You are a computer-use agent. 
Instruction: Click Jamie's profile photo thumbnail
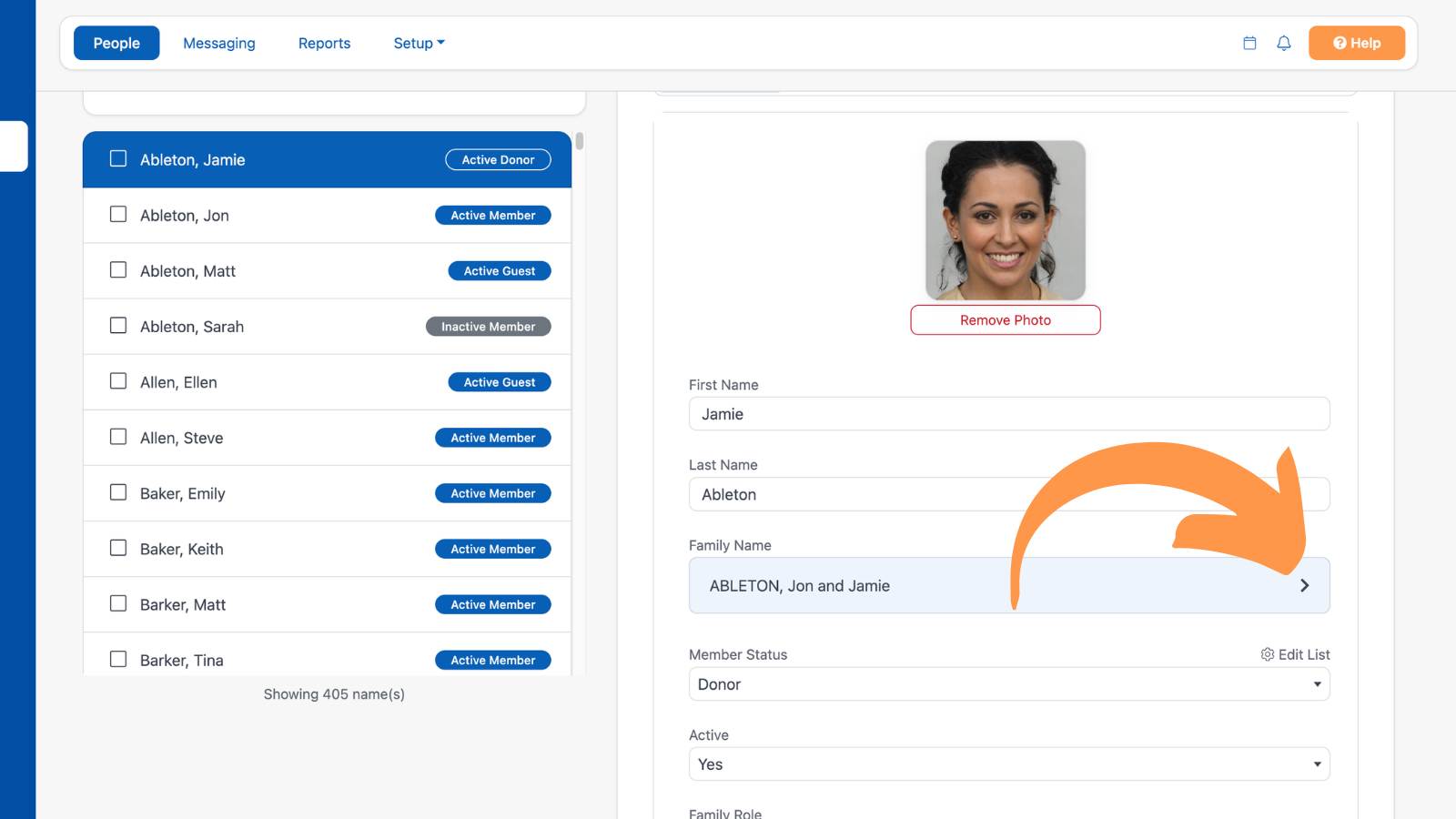pos(1006,220)
